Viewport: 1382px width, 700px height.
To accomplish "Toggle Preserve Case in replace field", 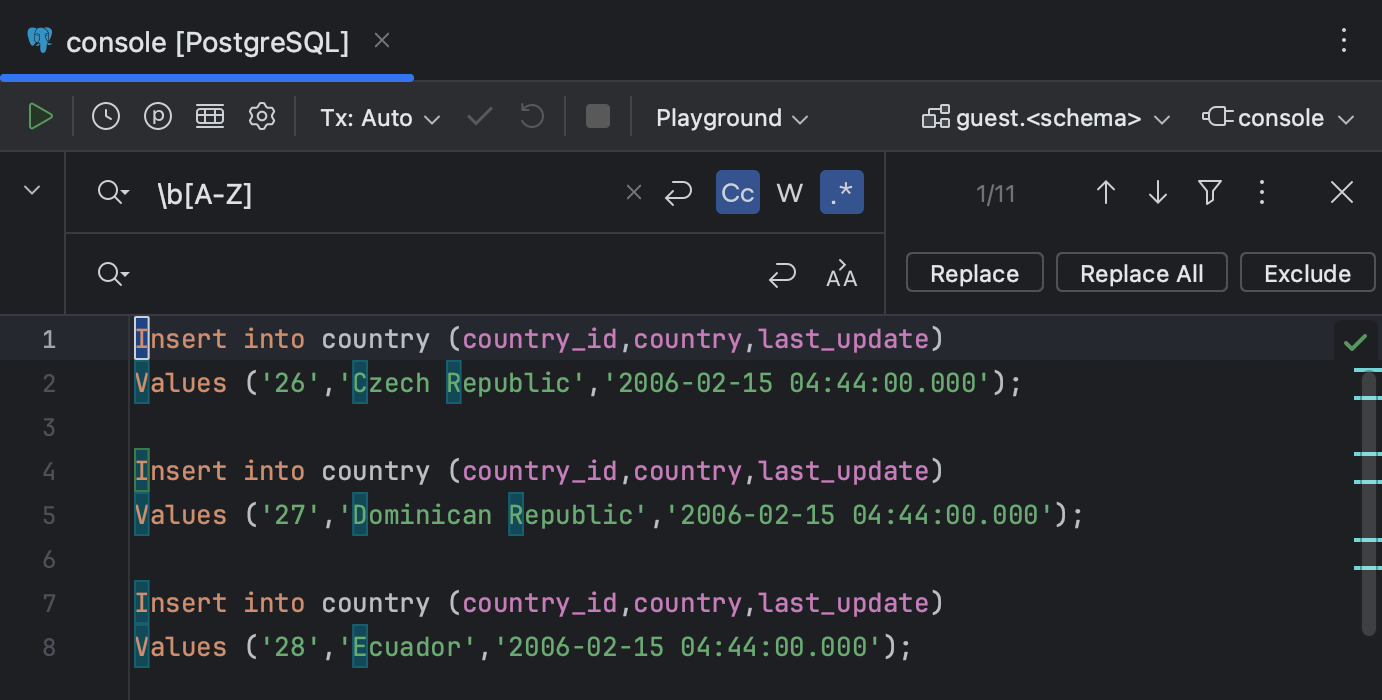I will (842, 275).
